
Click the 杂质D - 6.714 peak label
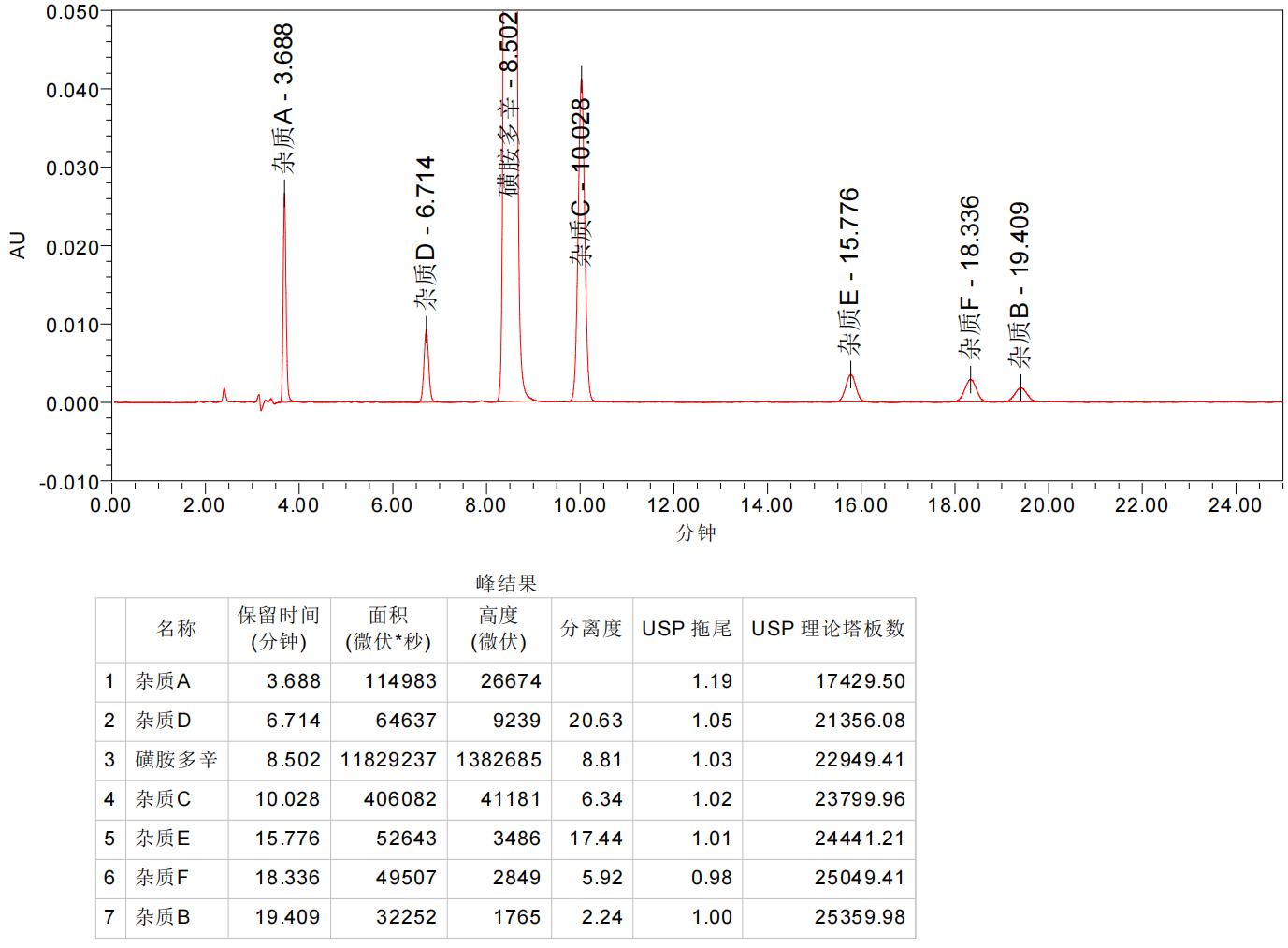pyautogui.click(x=426, y=233)
